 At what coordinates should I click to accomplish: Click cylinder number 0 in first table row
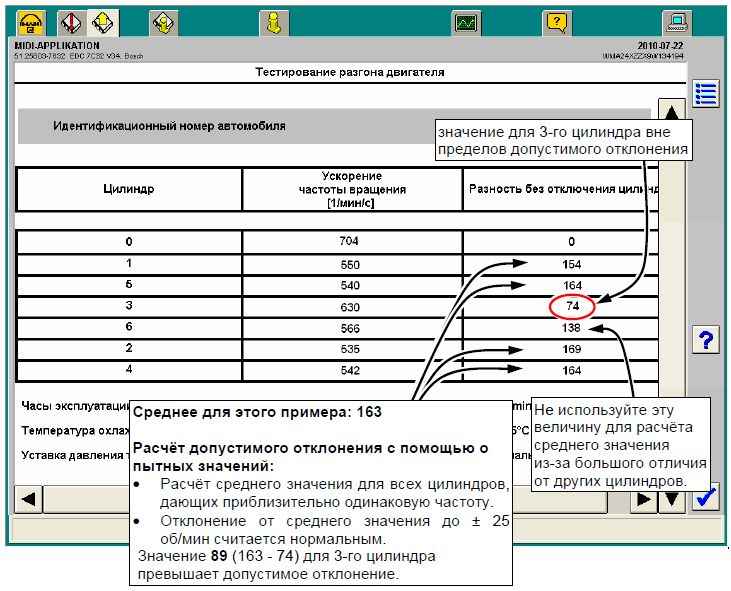[129, 242]
